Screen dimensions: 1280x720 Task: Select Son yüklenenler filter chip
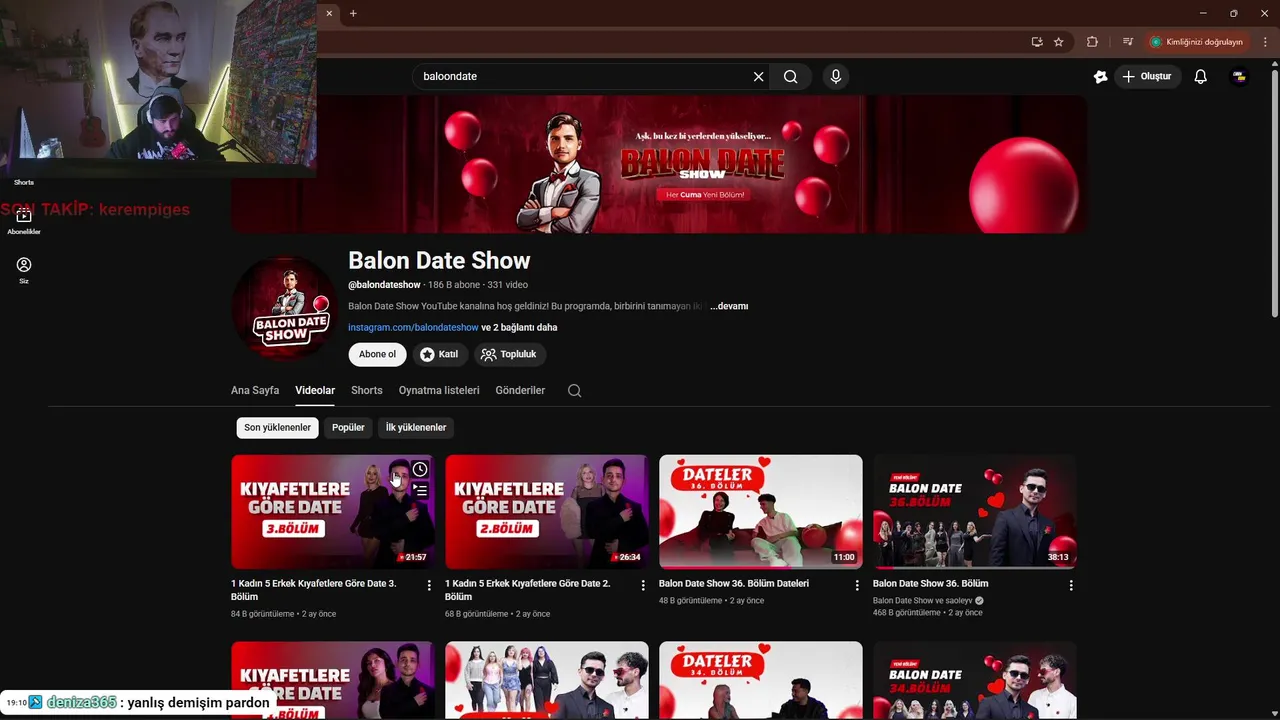pyautogui.click(x=277, y=427)
